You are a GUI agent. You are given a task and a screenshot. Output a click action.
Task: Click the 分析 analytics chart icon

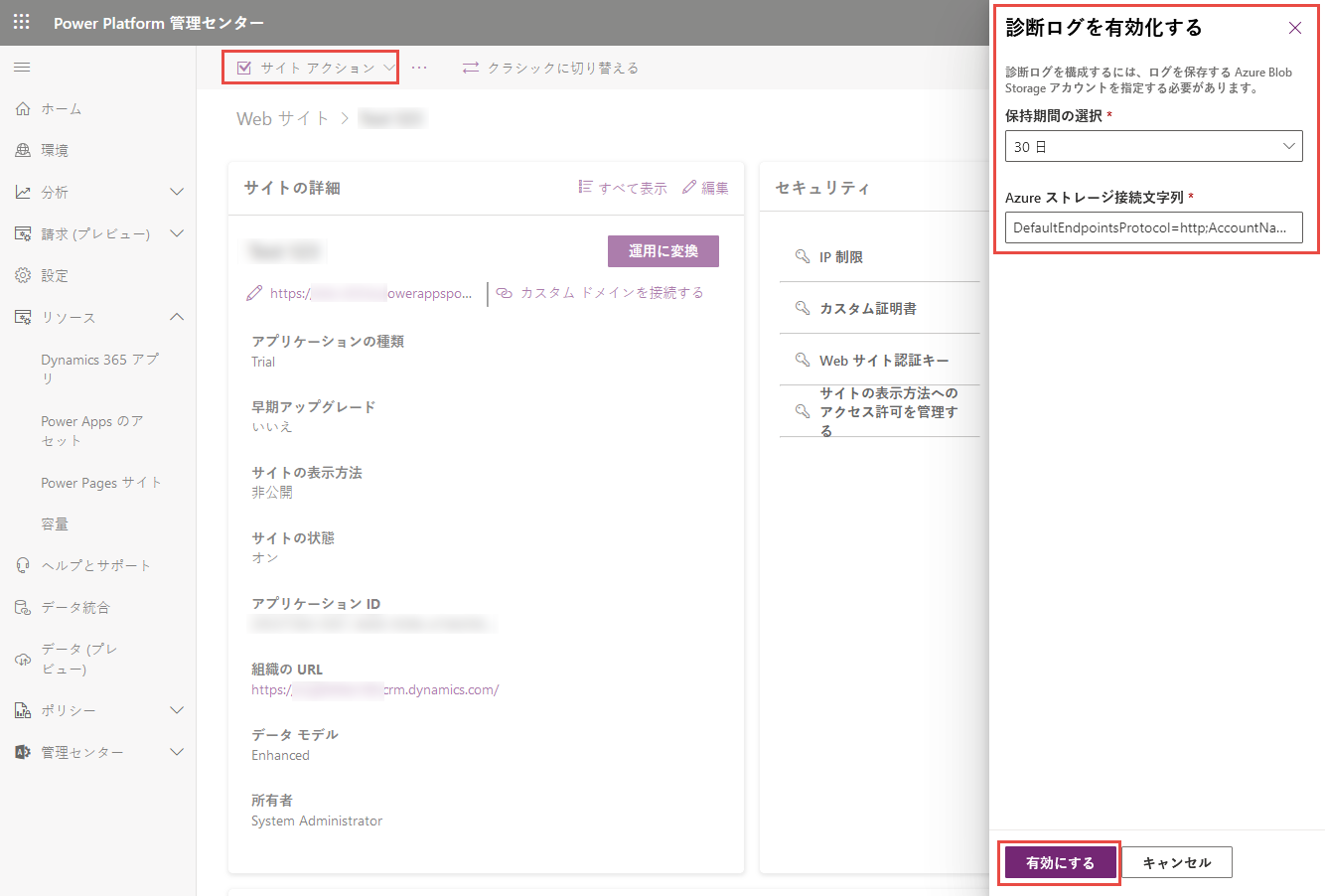click(23, 192)
